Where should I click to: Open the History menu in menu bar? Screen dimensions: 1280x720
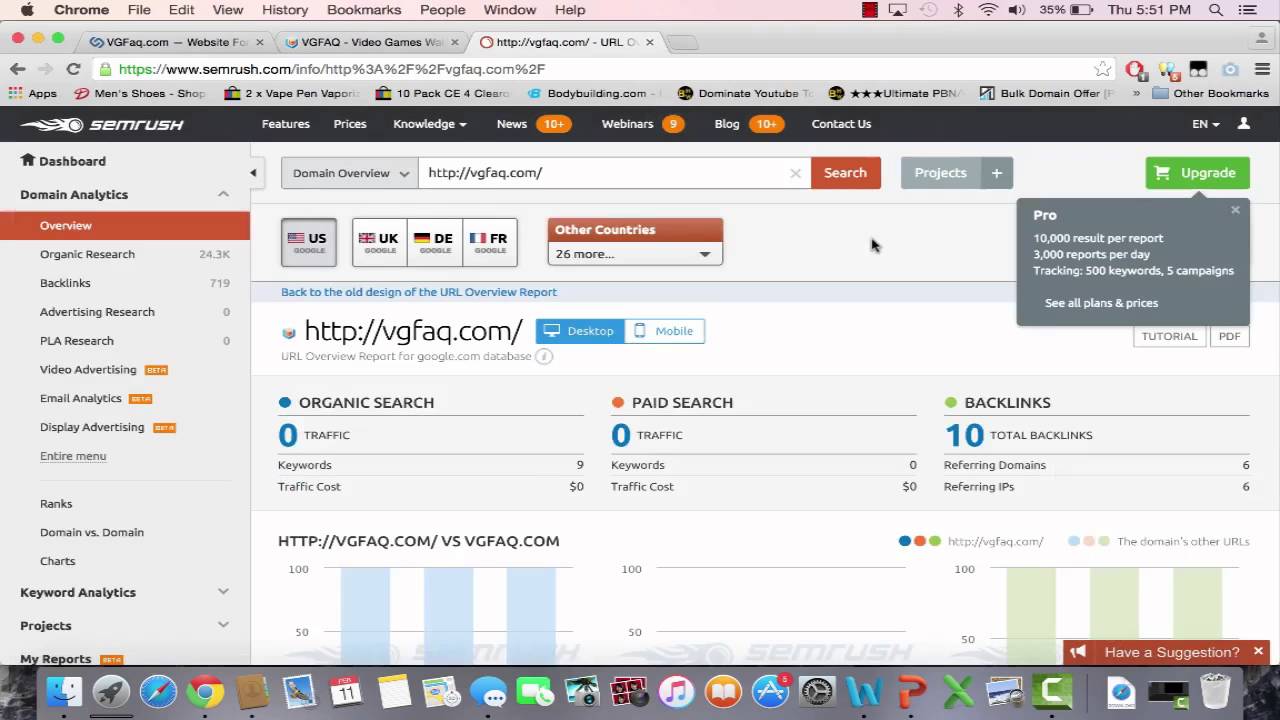click(x=285, y=10)
